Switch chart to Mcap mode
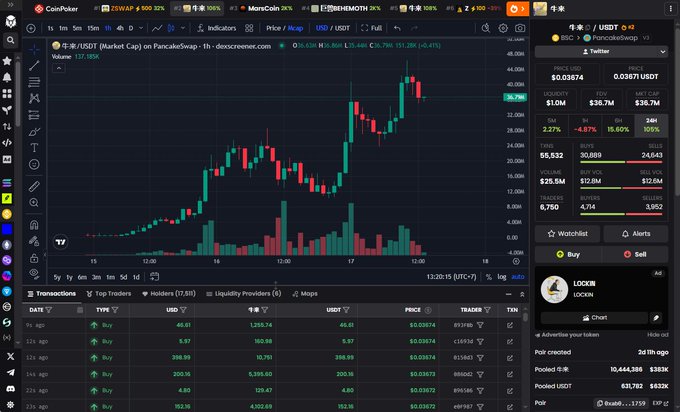 (x=295, y=28)
